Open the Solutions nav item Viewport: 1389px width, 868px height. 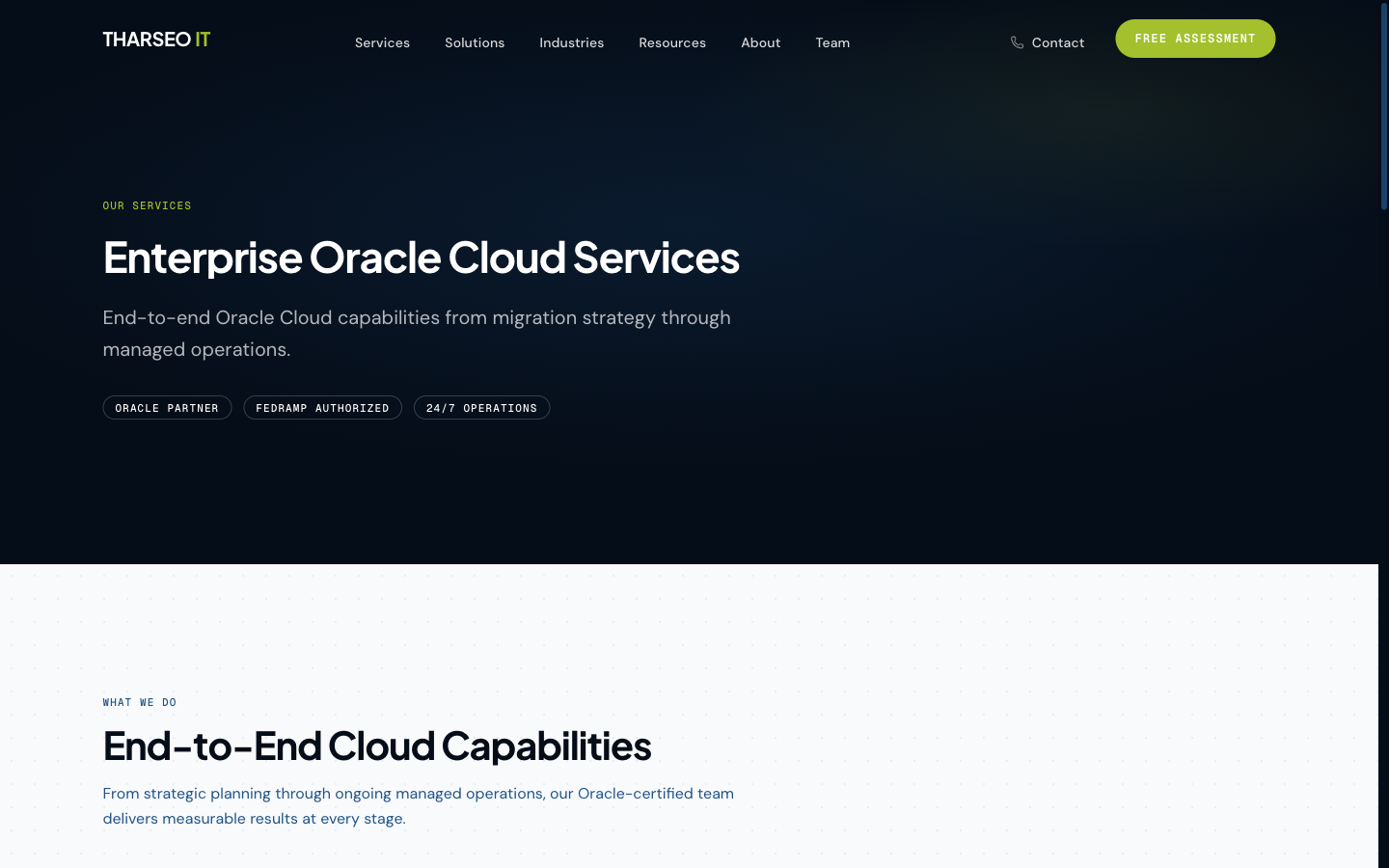point(475,42)
